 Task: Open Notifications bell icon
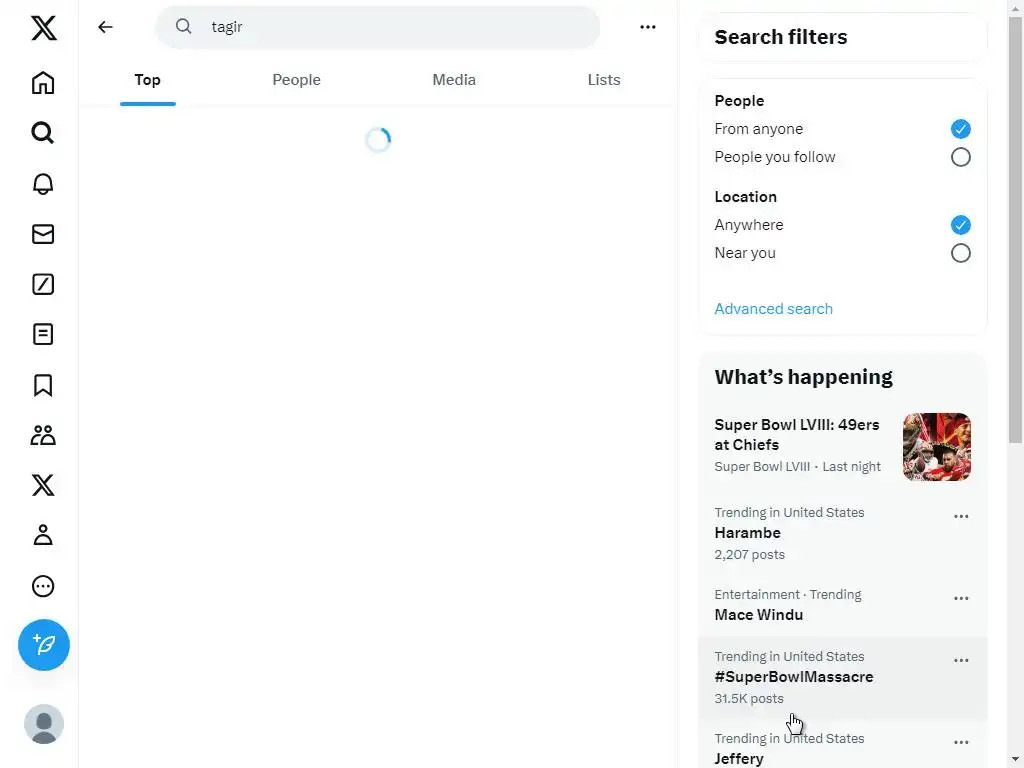43,184
